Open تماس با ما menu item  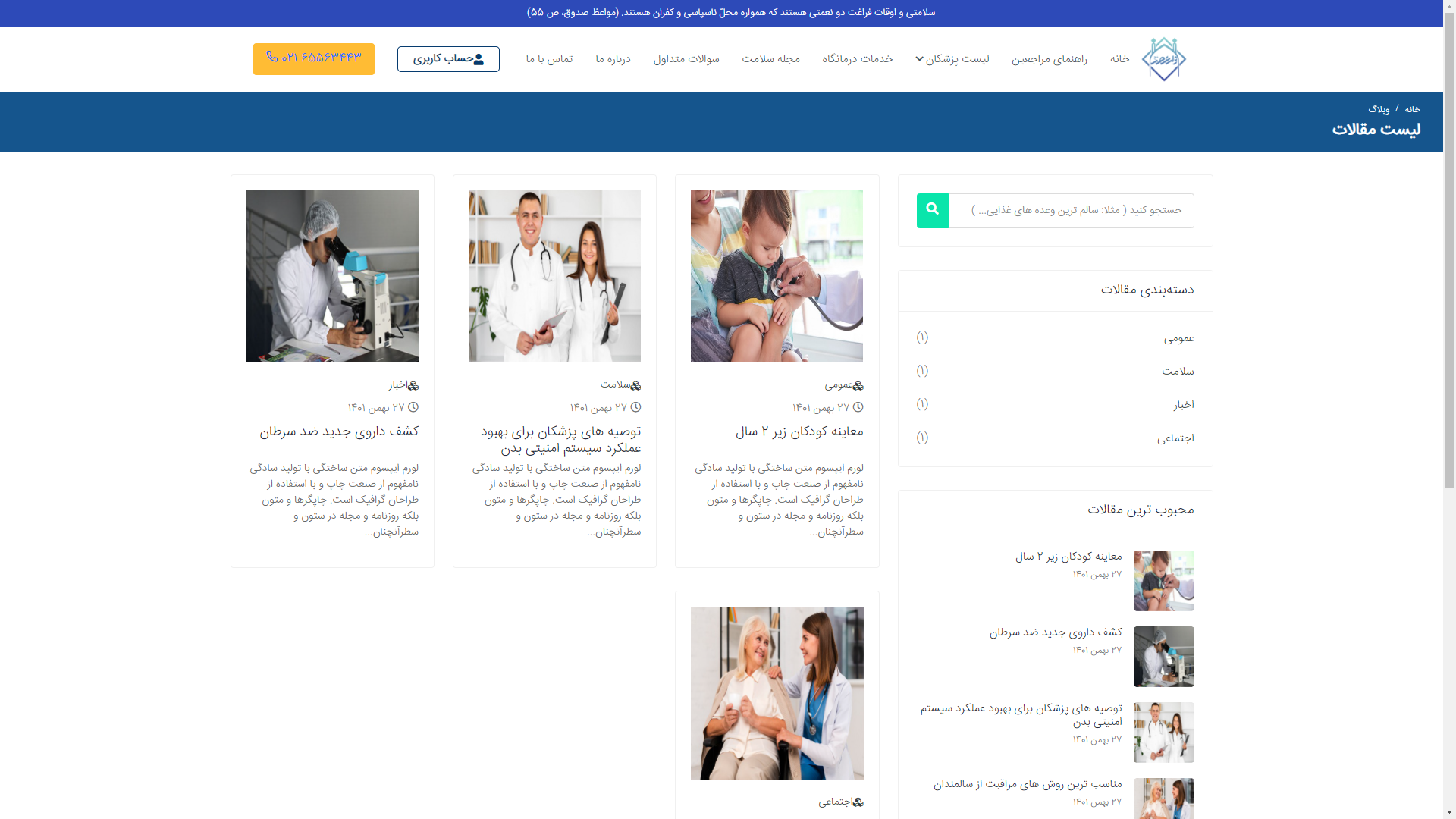pos(549,59)
